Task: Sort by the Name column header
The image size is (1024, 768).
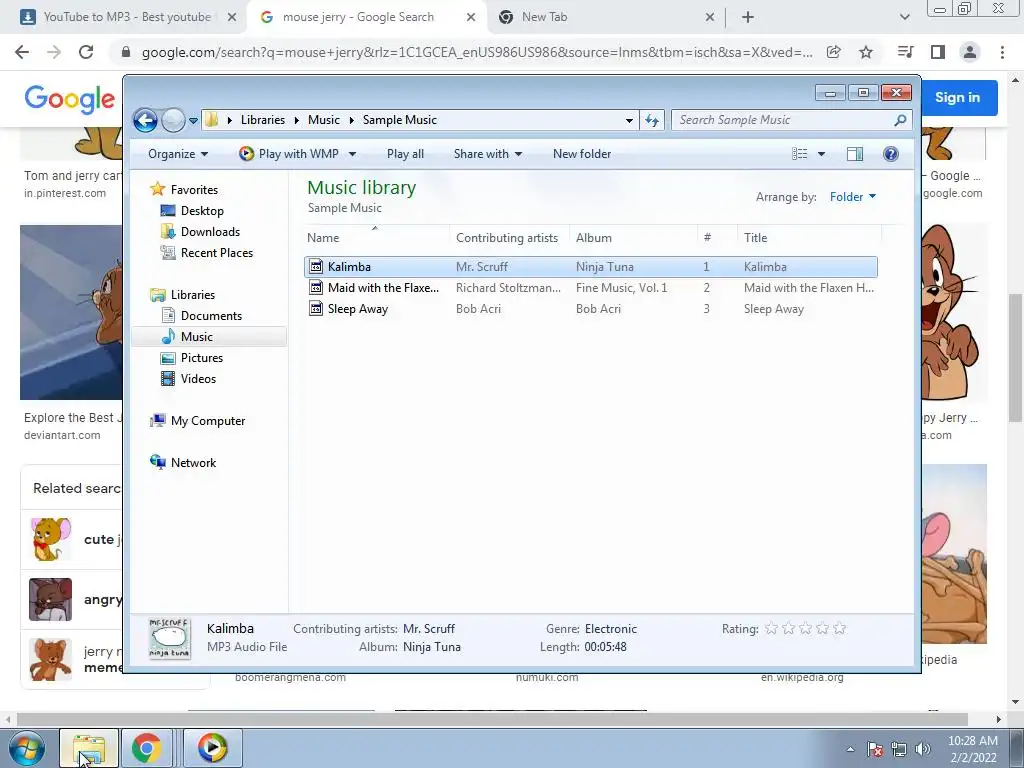Action: click(376, 238)
